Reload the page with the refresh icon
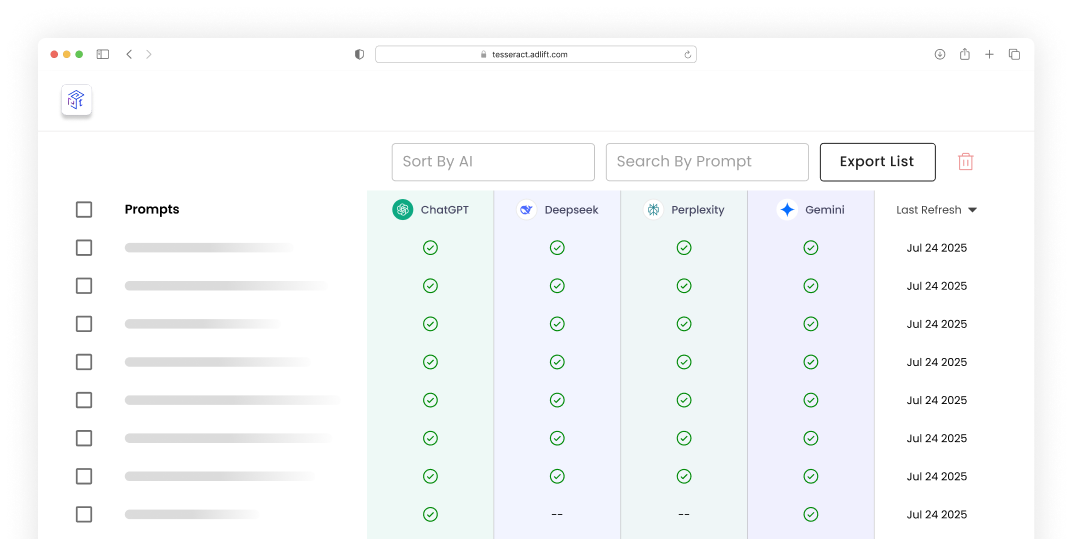 [x=688, y=55]
